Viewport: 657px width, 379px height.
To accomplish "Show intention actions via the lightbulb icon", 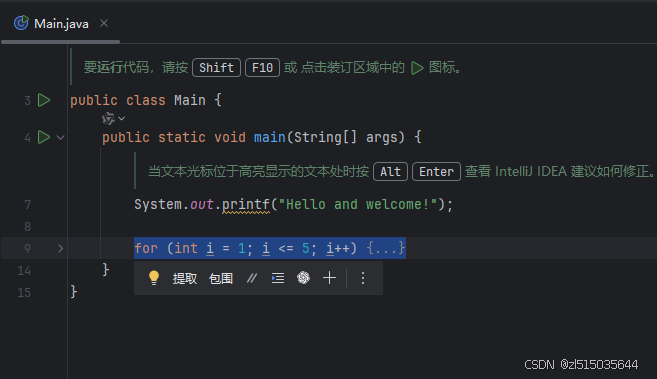I will tap(154, 278).
